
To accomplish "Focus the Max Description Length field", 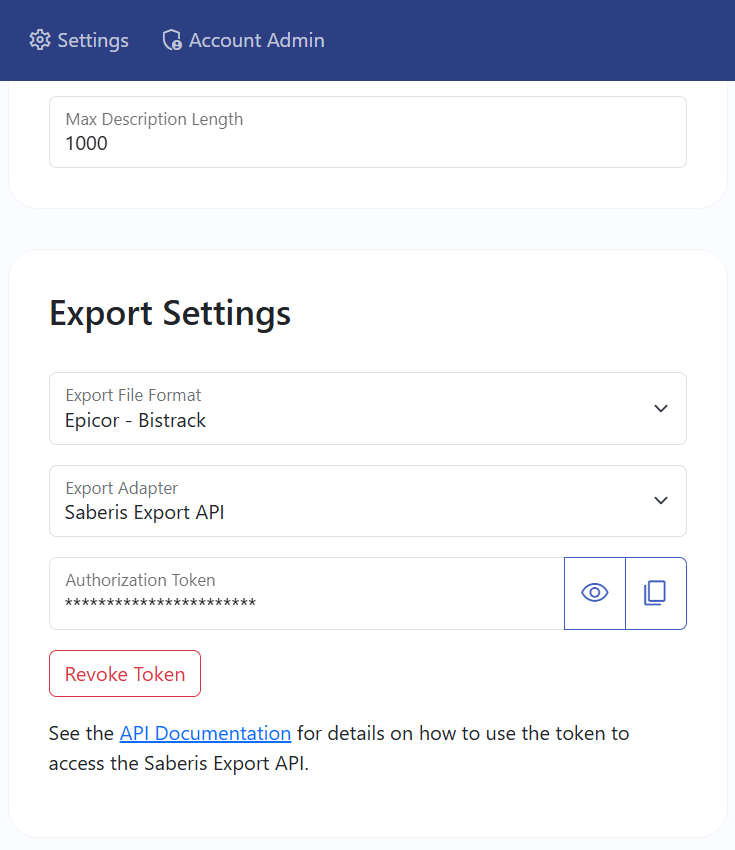I will (367, 132).
